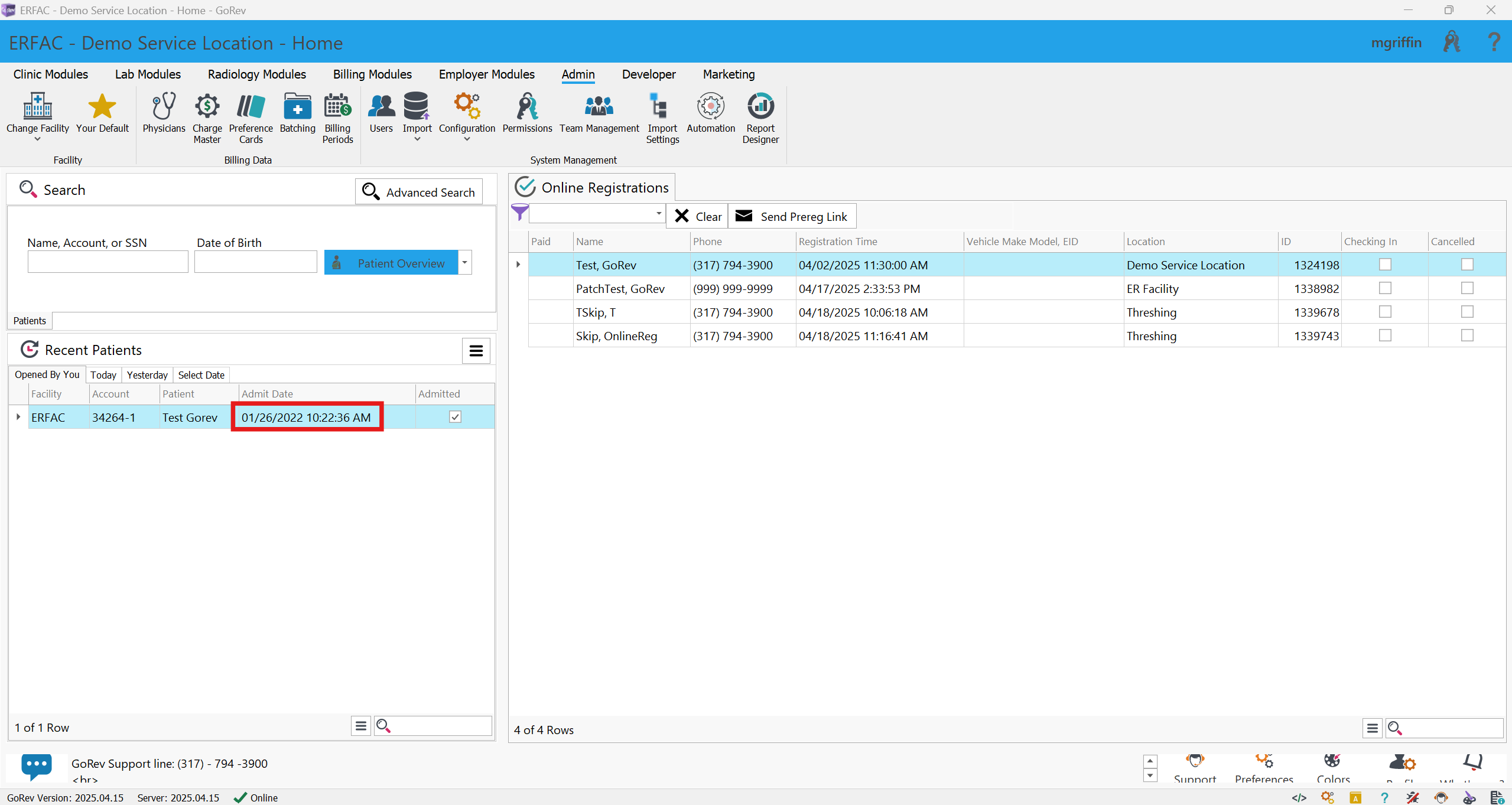Click the Advanced Search button
The height and width of the screenshot is (805, 1512).
tap(419, 192)
